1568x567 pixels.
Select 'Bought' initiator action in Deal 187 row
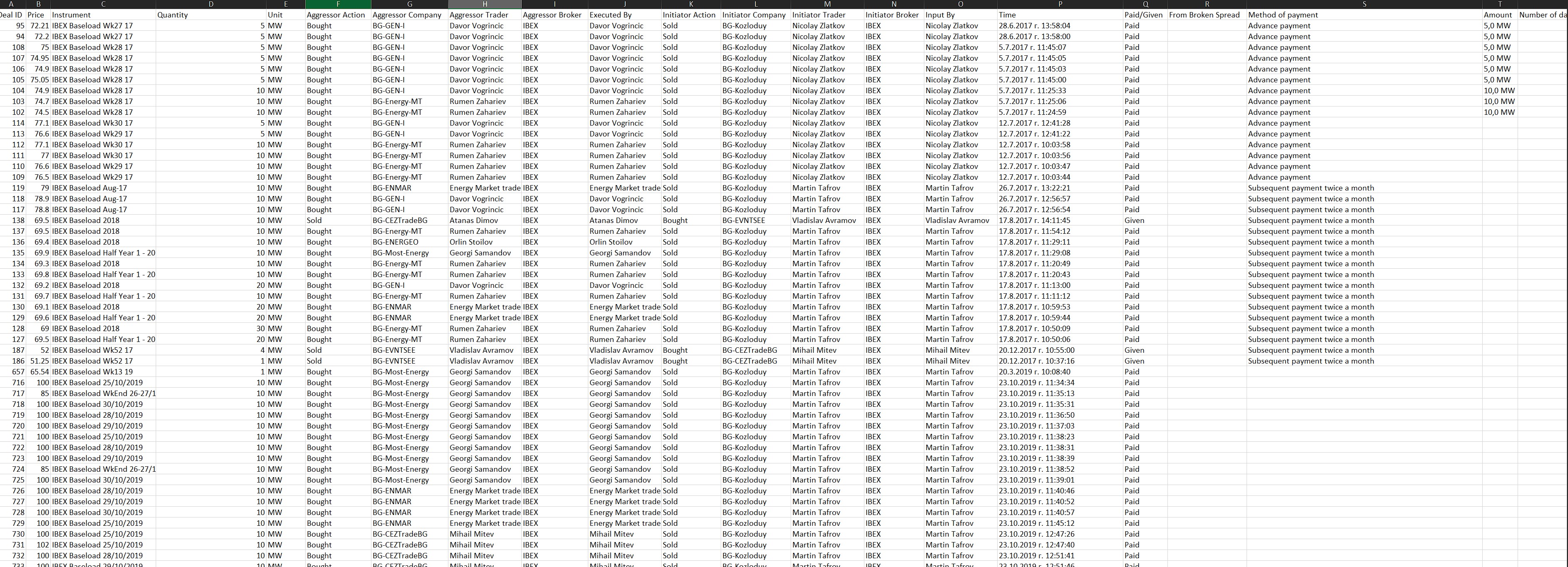[x=691, y=350]
